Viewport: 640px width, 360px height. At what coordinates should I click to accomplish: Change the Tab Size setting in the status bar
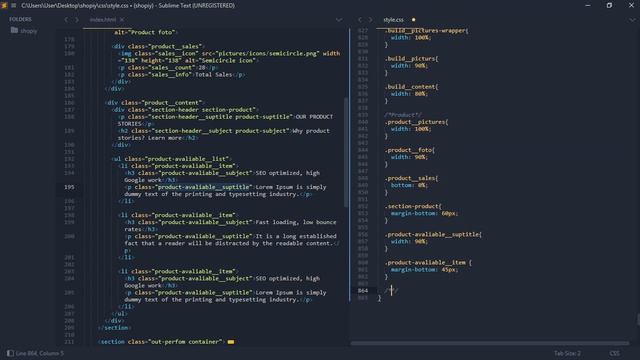click(x=567, y=353)
